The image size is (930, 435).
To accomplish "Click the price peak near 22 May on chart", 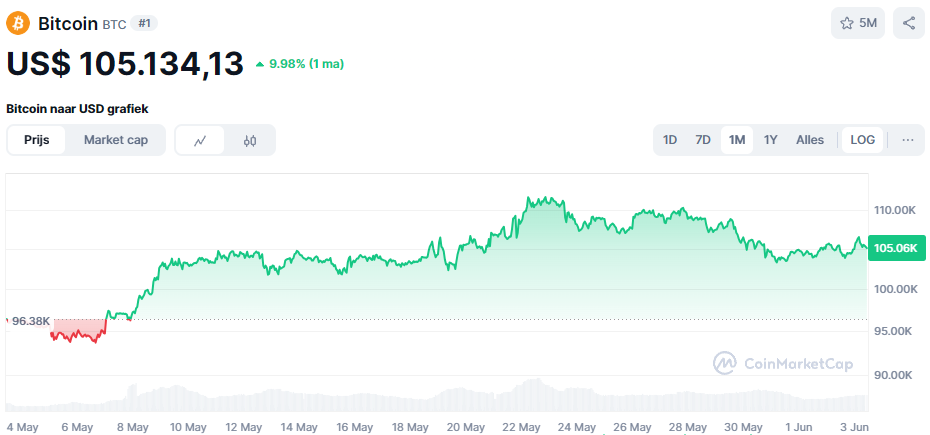I will point(528,198).
